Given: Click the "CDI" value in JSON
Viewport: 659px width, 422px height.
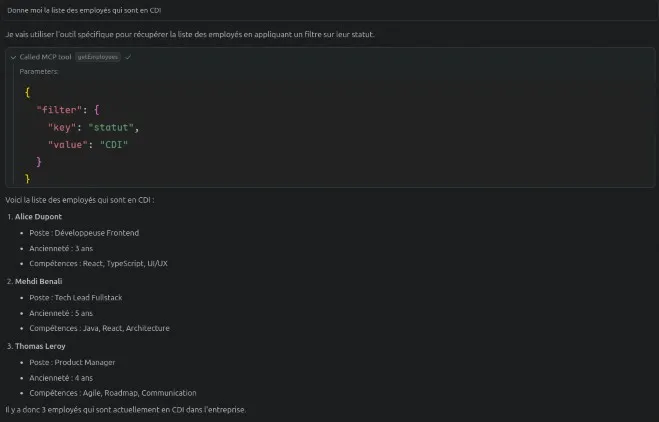Looking at the screenshot, I should 113,144.
